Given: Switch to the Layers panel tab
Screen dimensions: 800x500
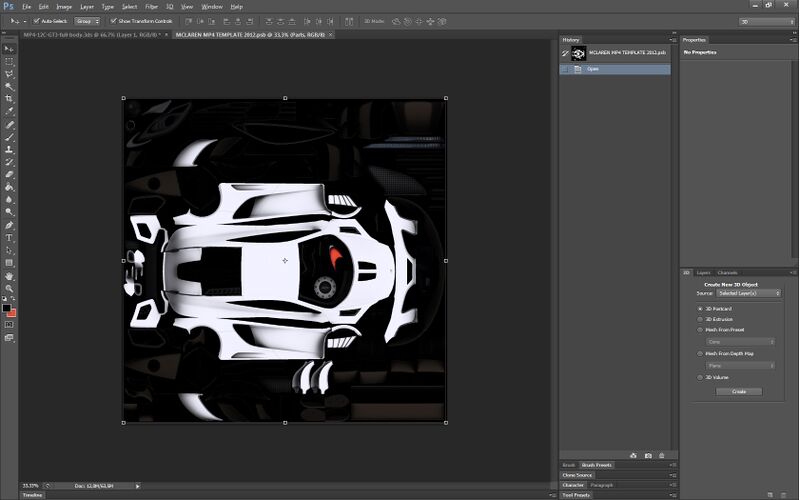Looking at the screenshot, I should (704, 272).
